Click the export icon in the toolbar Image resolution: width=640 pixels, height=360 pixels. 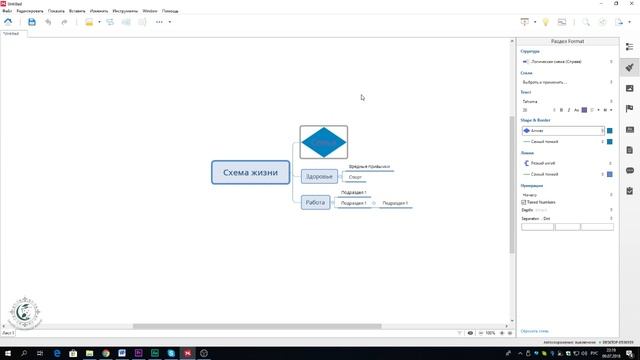point(619,22)
